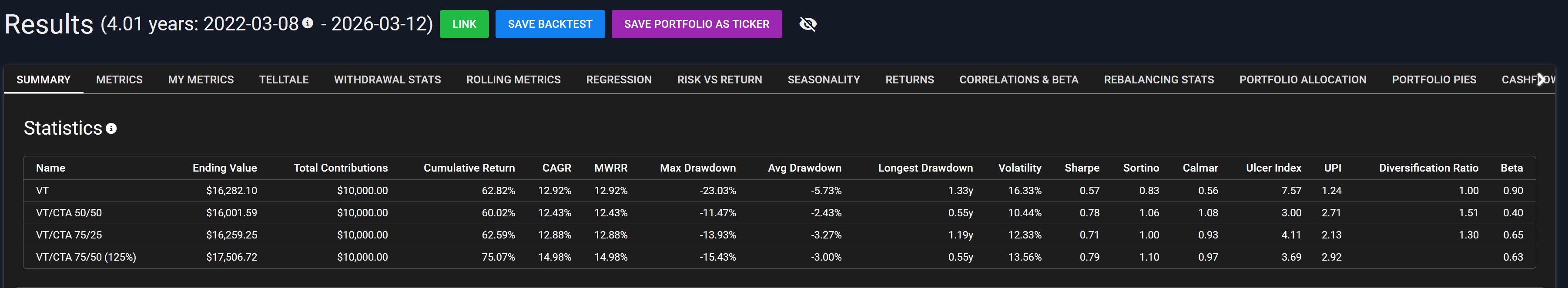Click the info icon beside start date
Viewport: 1568px width, 288px height.
click(x=308, y=23)
